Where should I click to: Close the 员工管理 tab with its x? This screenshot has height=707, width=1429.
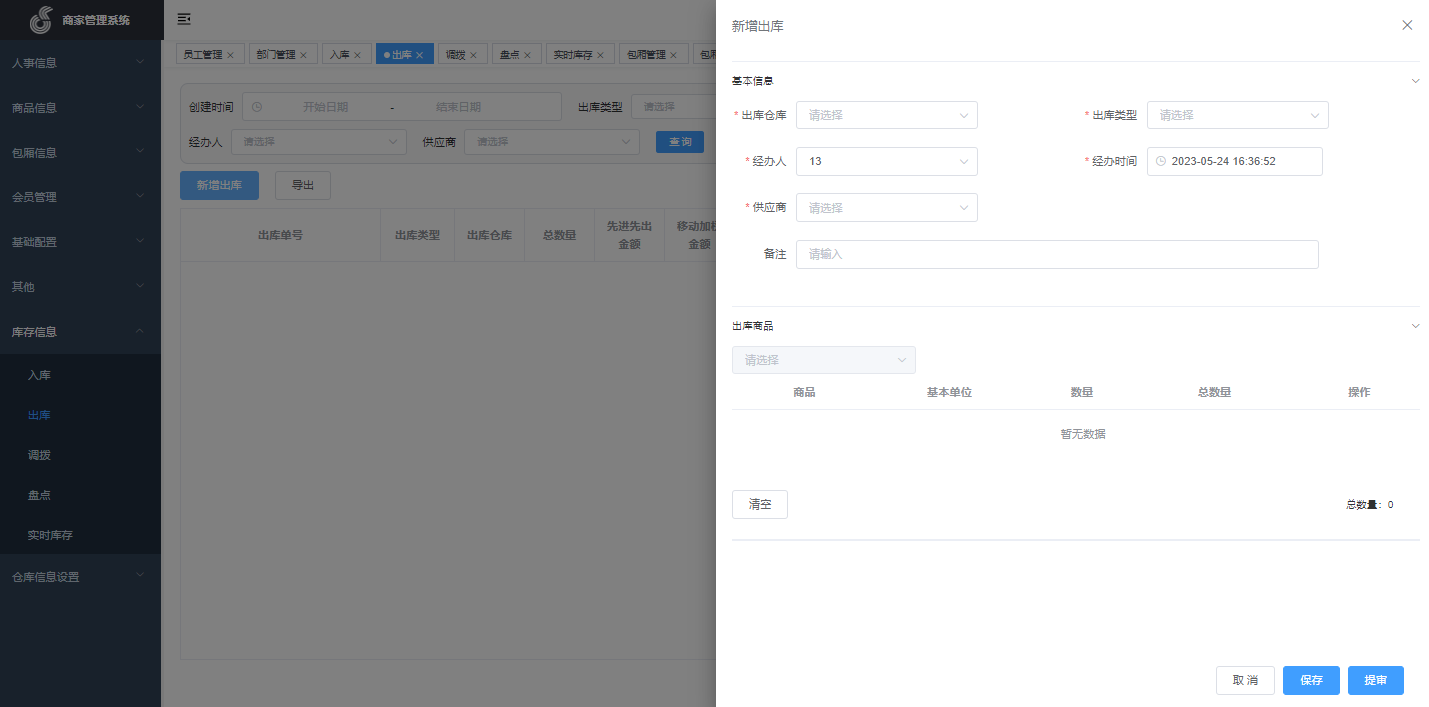[x=231, y=55]
